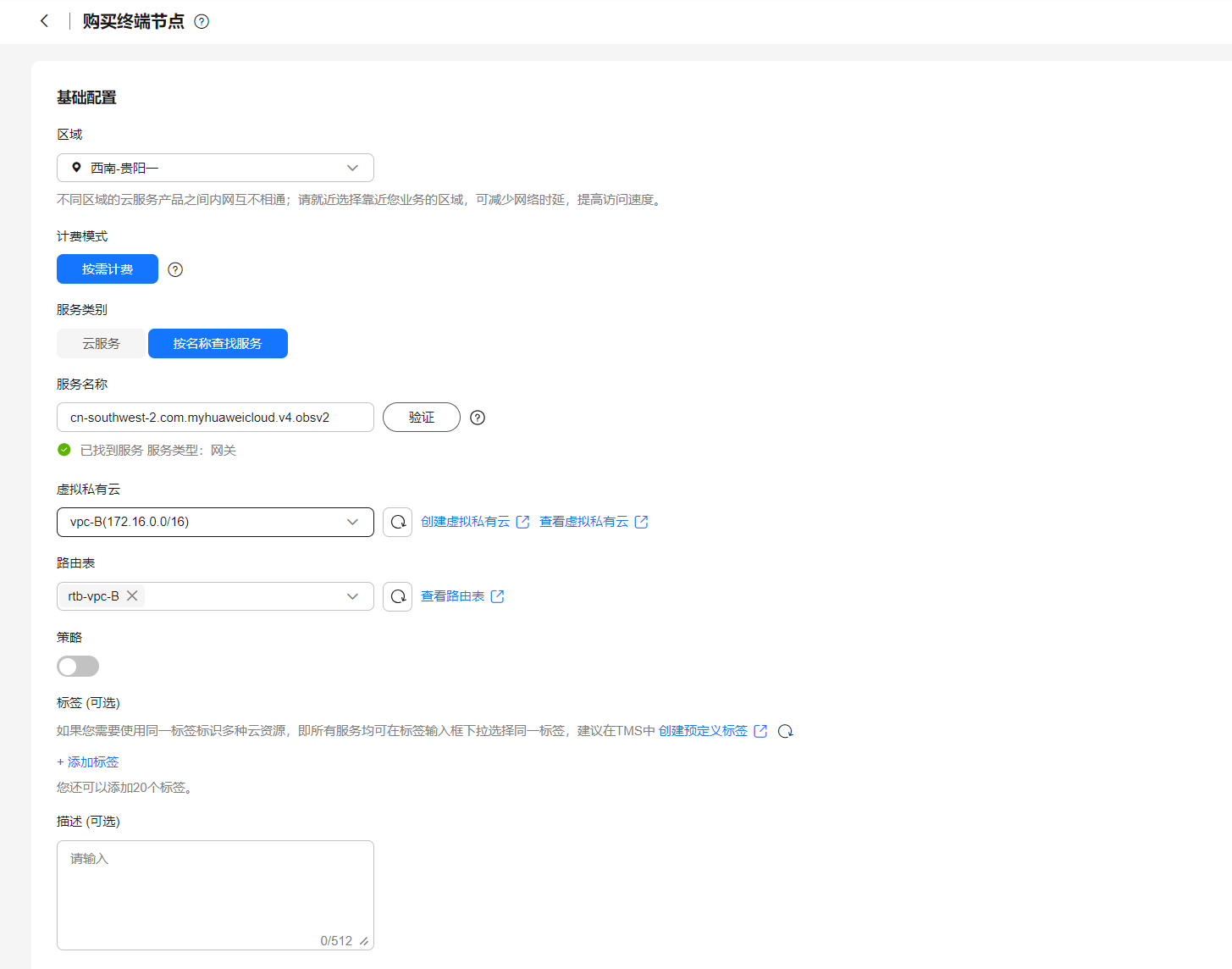Click external link icon after 查看路由表
1232x969 pixels.
coord(498,596)
